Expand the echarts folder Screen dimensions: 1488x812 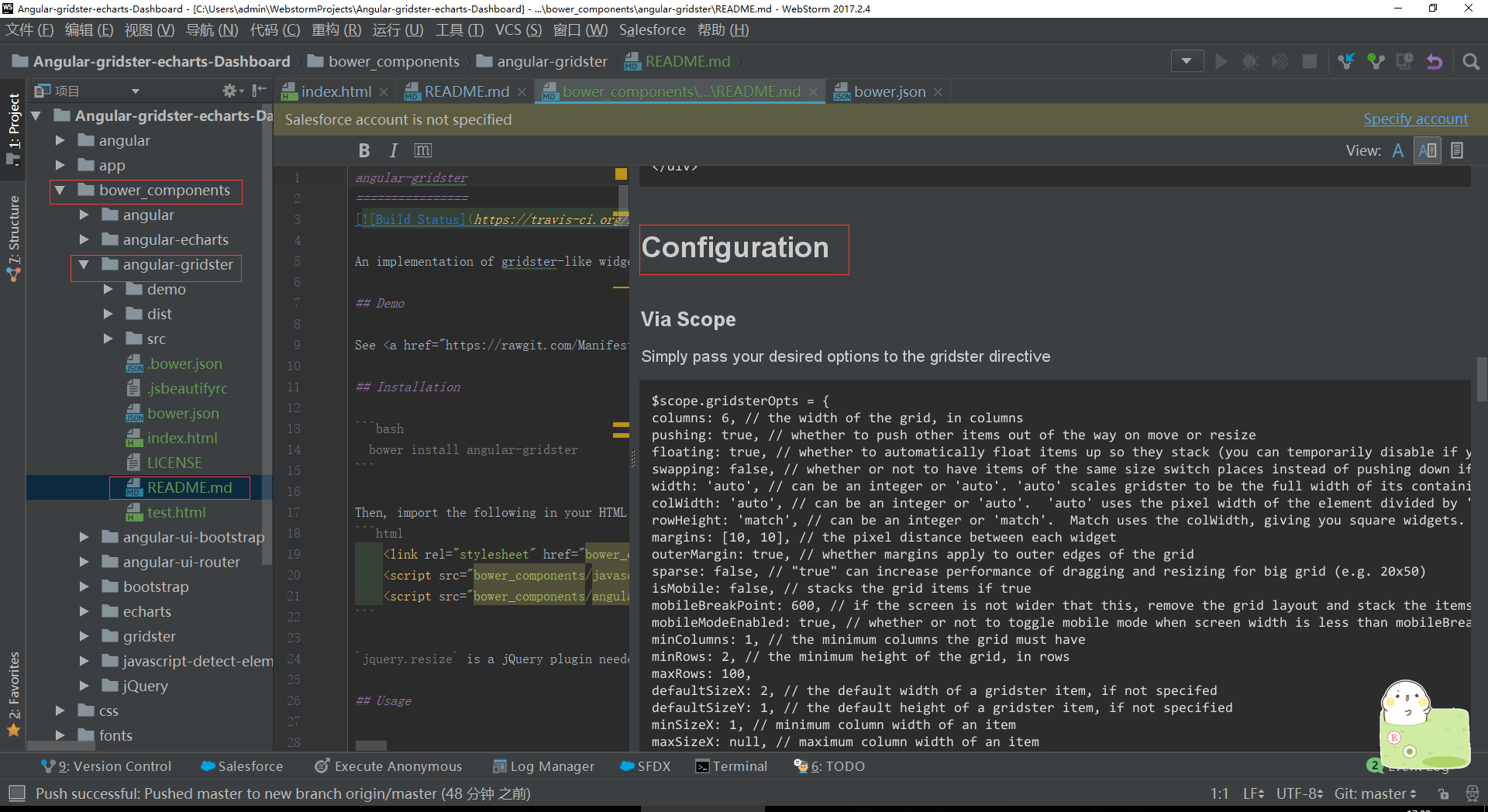pyautogui.click(x=84, y=612)
